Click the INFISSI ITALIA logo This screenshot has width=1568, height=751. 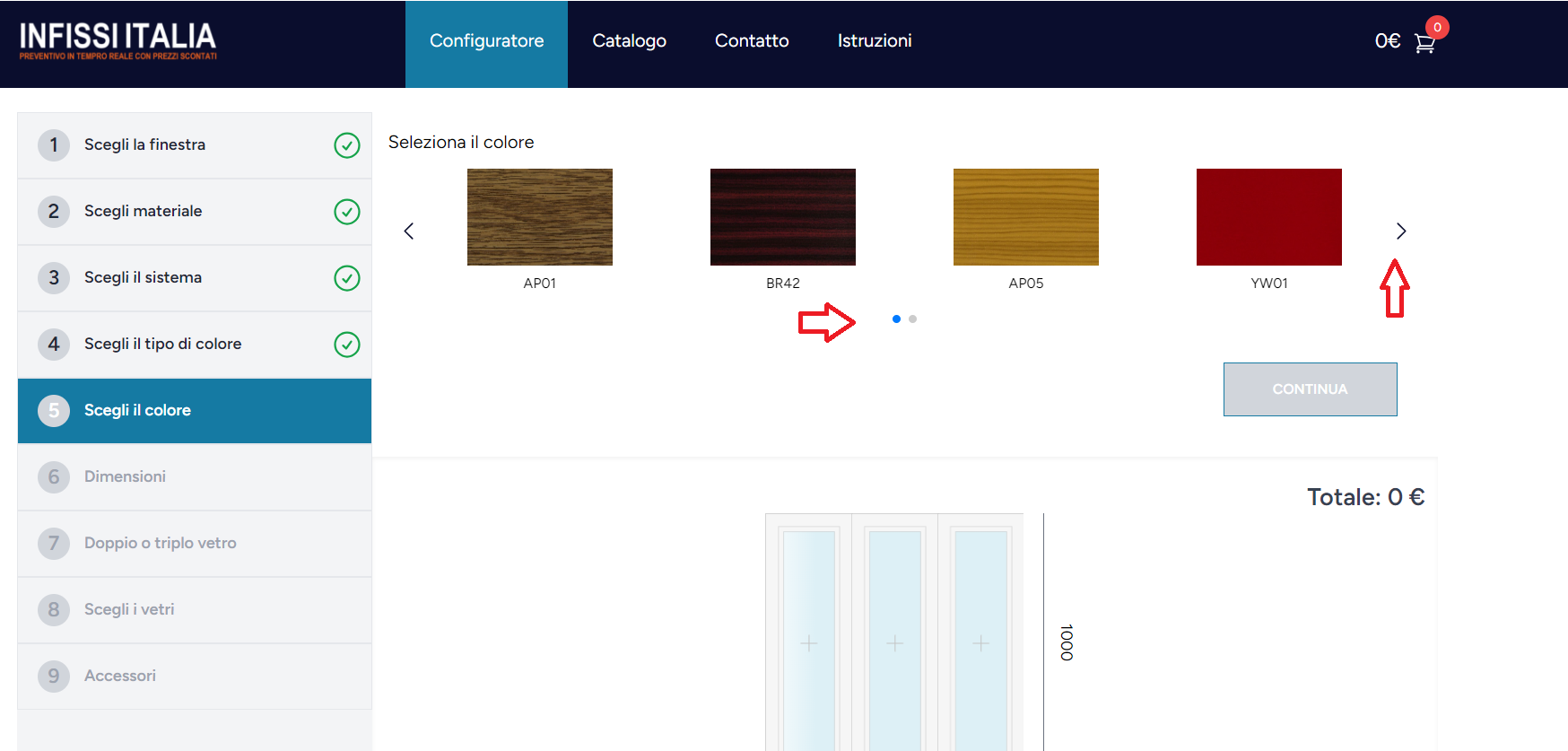(x=118, y=40)
